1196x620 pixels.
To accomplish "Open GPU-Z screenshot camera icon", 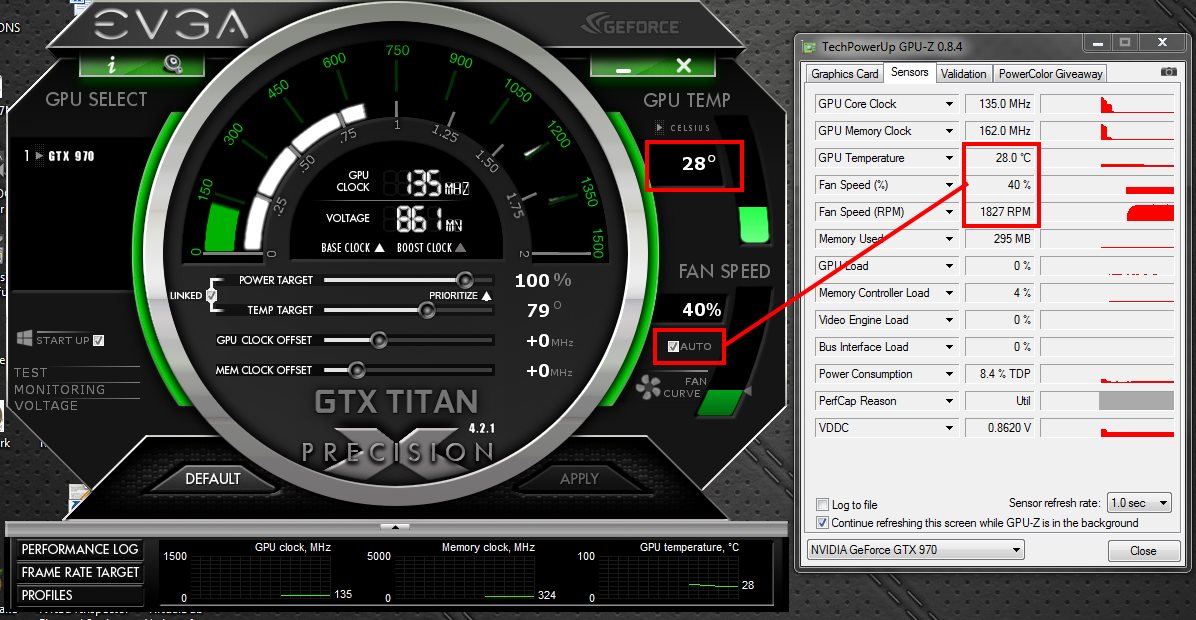I will 1168,72.
